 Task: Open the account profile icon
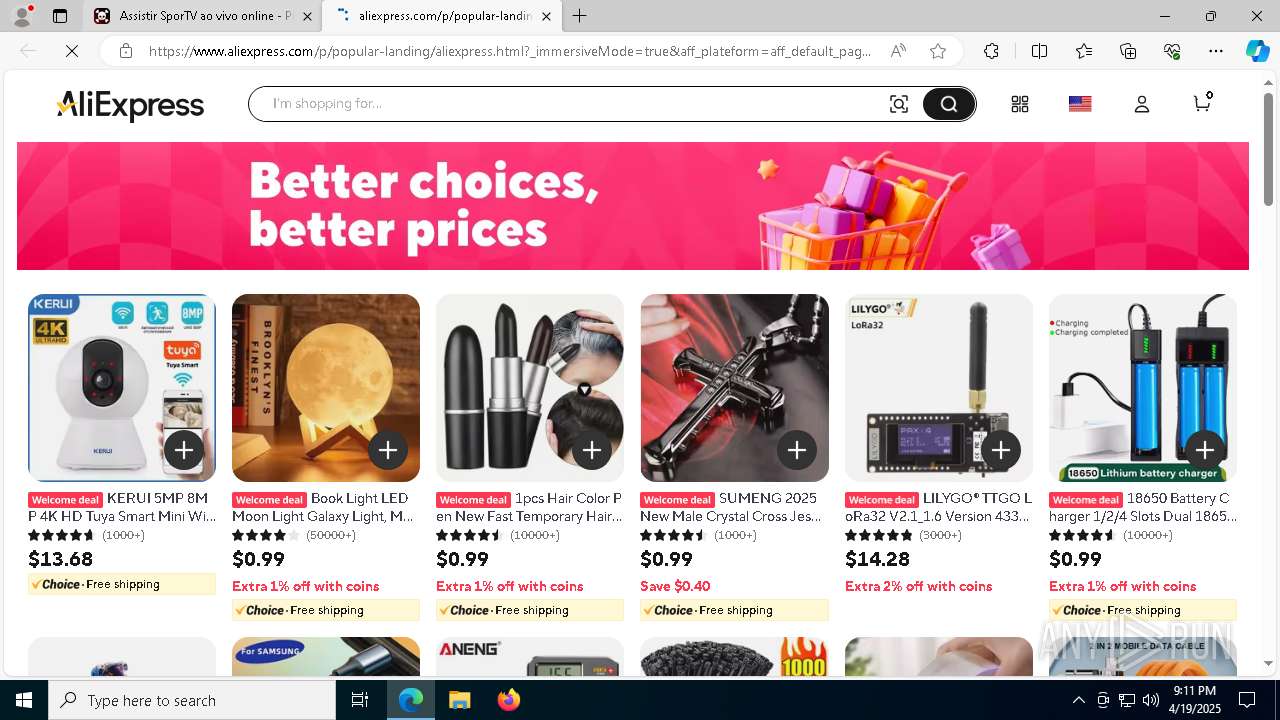tap(1141, 104)
